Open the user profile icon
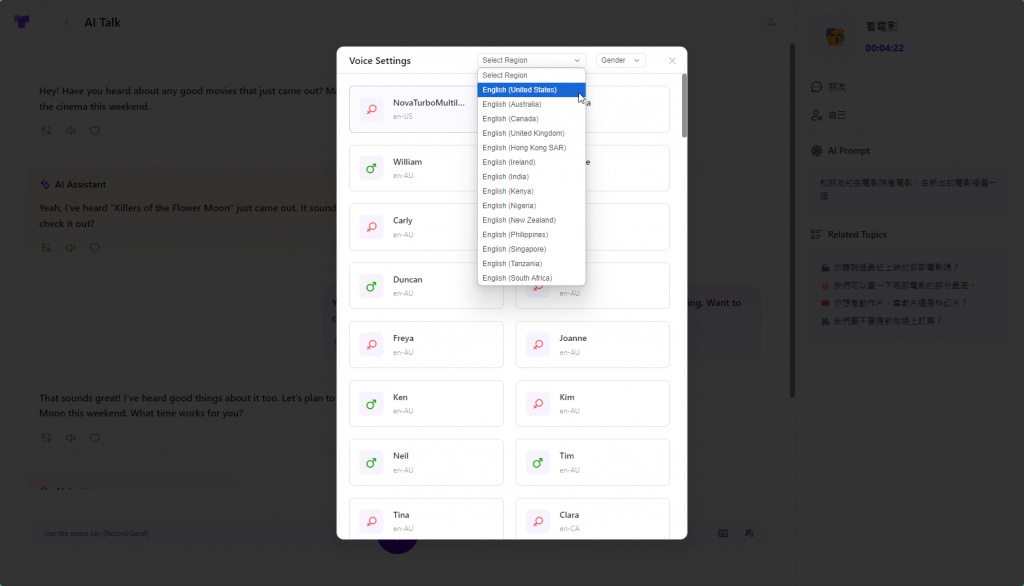The height and width of the screenshot is (586, 1024). pyautogui.click(x=771, y=22)
